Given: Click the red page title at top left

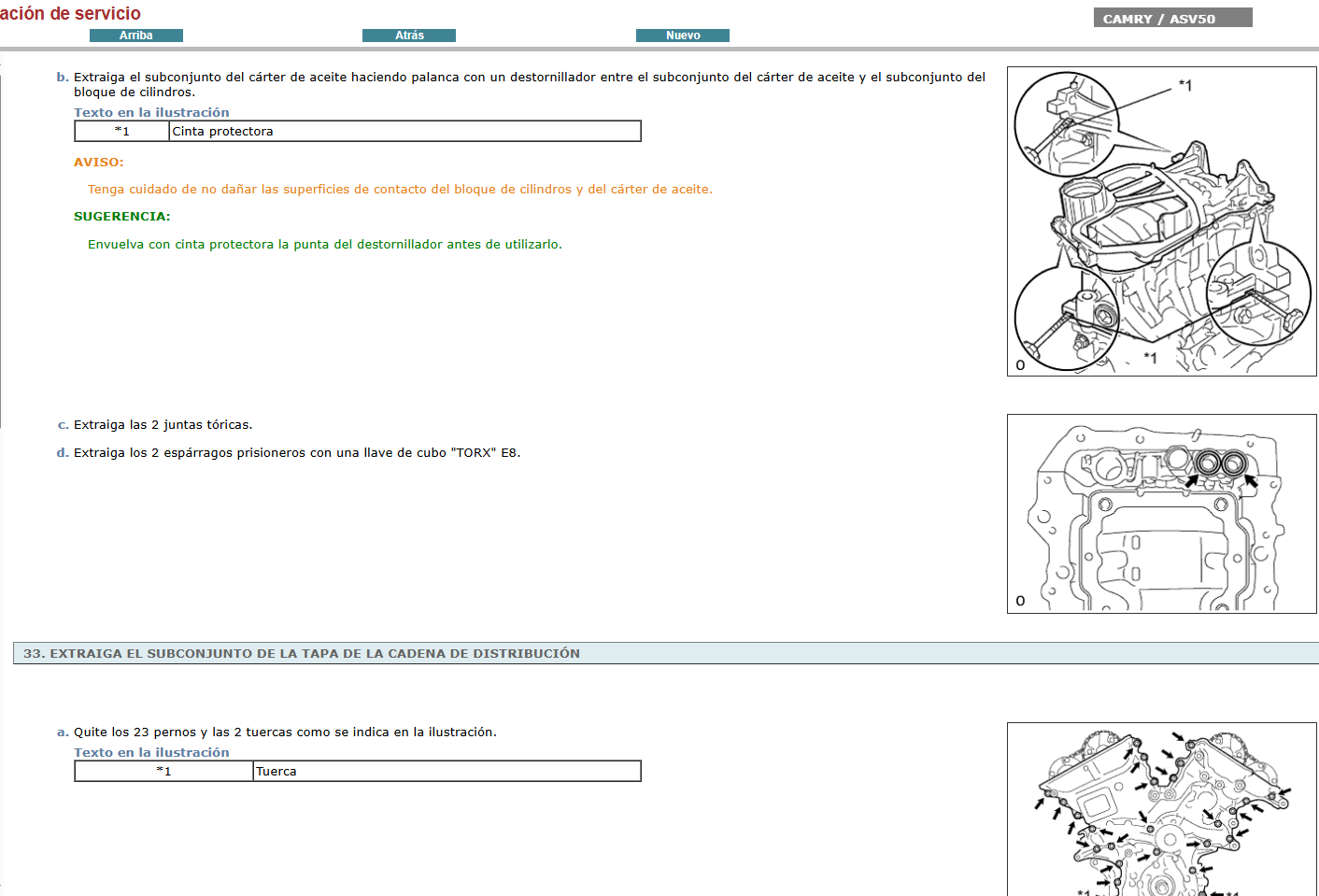Looking at the screenshot, I should click(x=70, y=14).
